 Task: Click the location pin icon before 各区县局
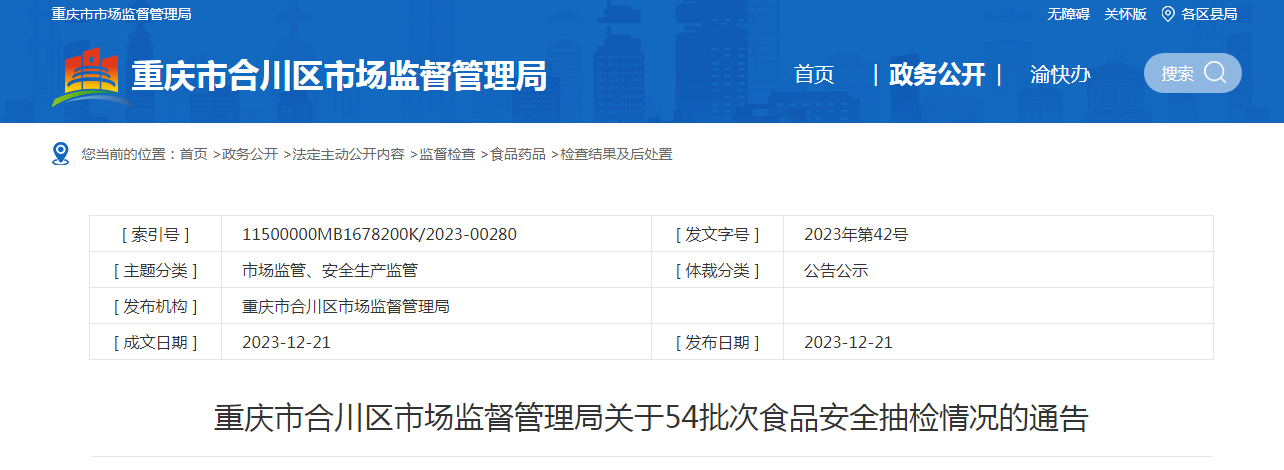click(1167, 14)
